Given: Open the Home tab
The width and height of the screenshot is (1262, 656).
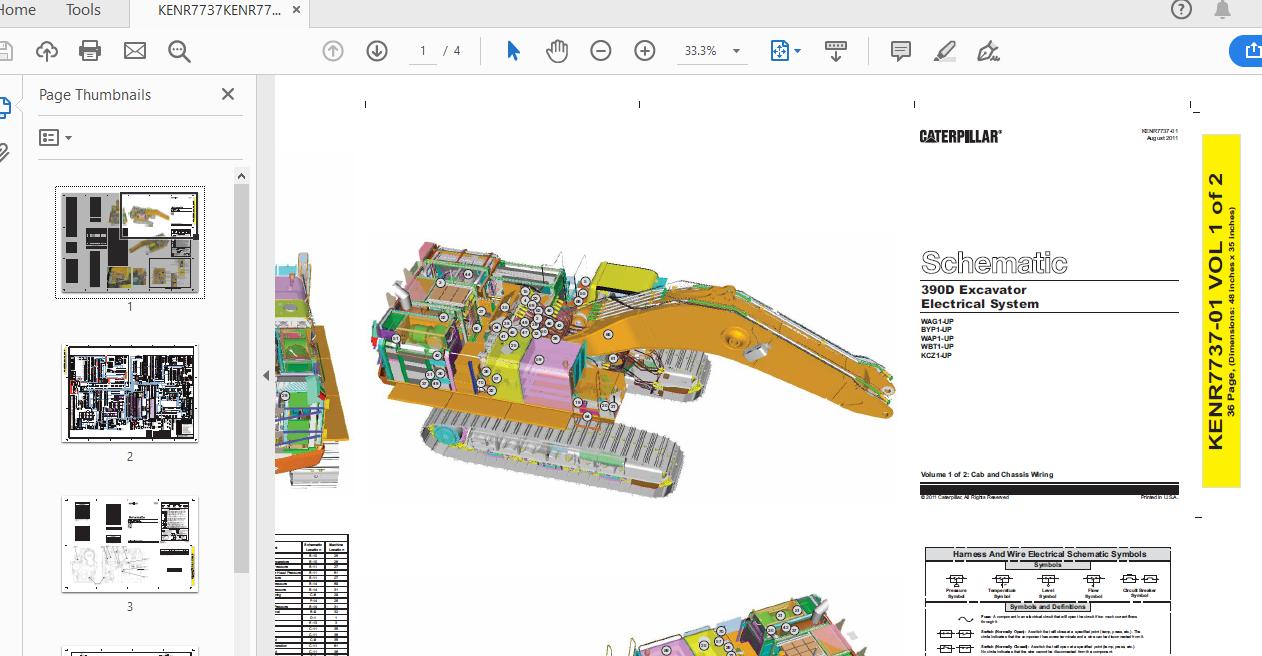Looking at the screenshot, I should pos(16,10).
